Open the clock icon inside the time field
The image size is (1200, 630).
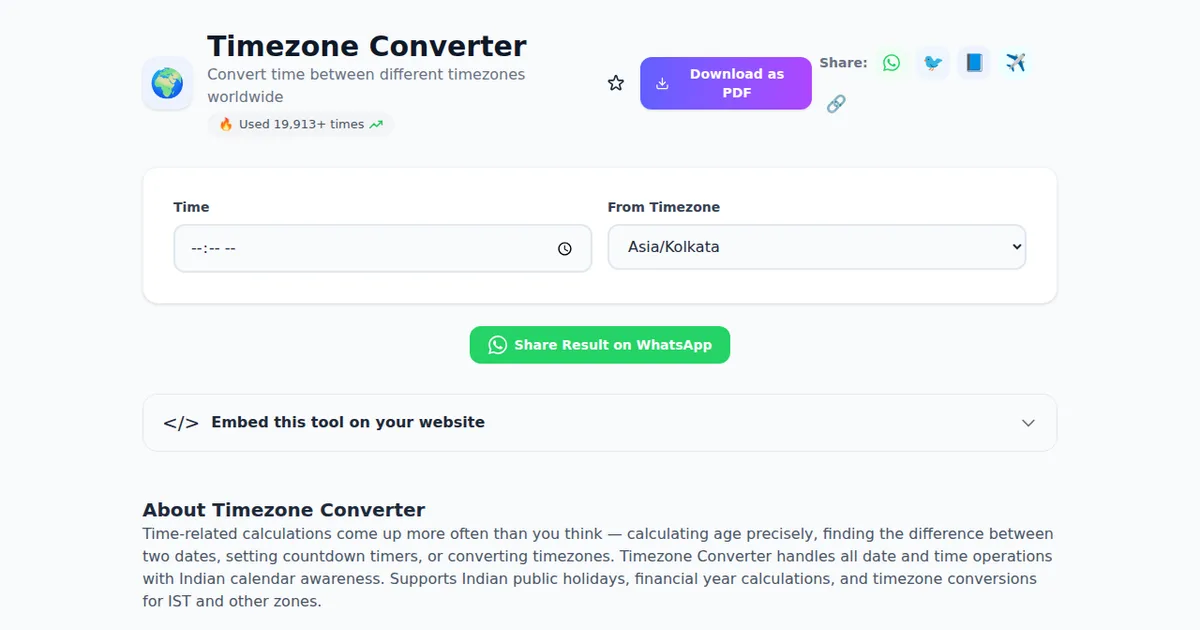(564, 248)
